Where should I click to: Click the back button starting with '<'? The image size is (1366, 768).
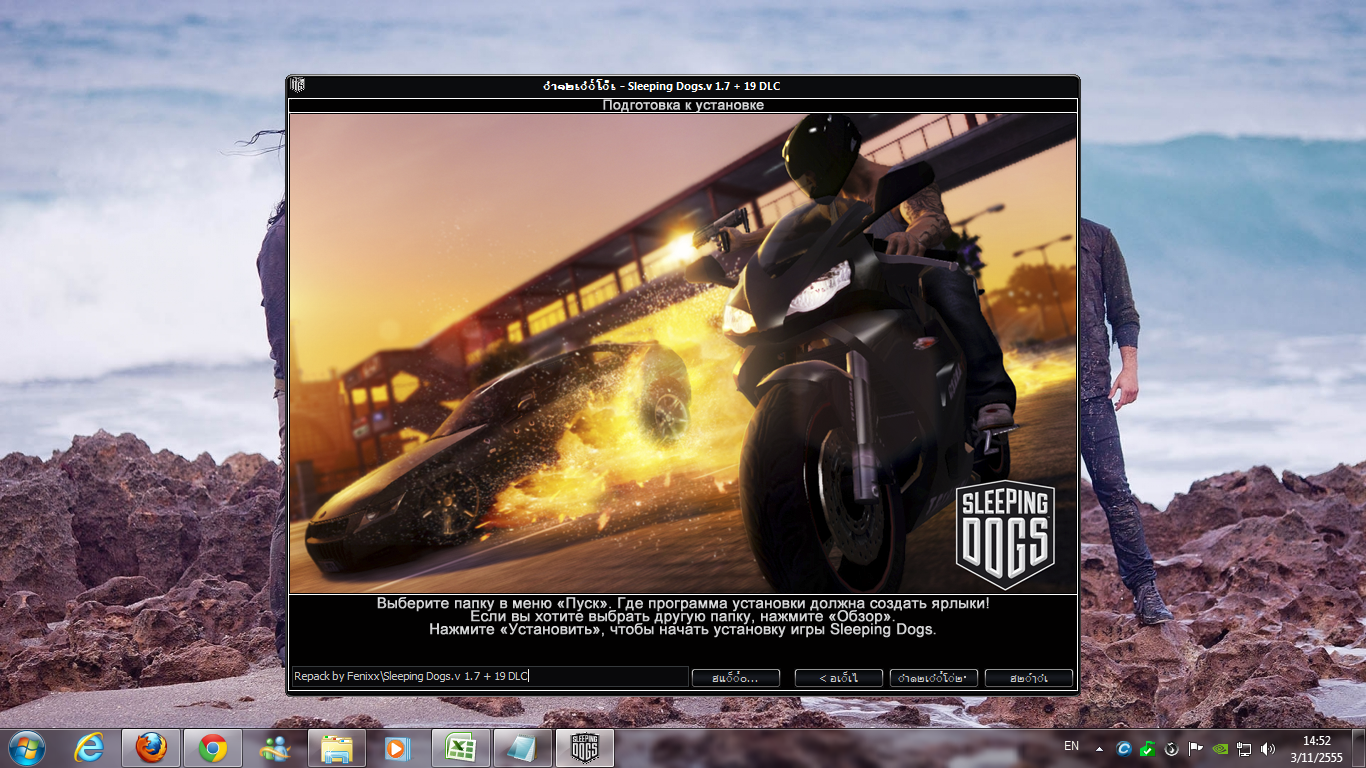839,678
